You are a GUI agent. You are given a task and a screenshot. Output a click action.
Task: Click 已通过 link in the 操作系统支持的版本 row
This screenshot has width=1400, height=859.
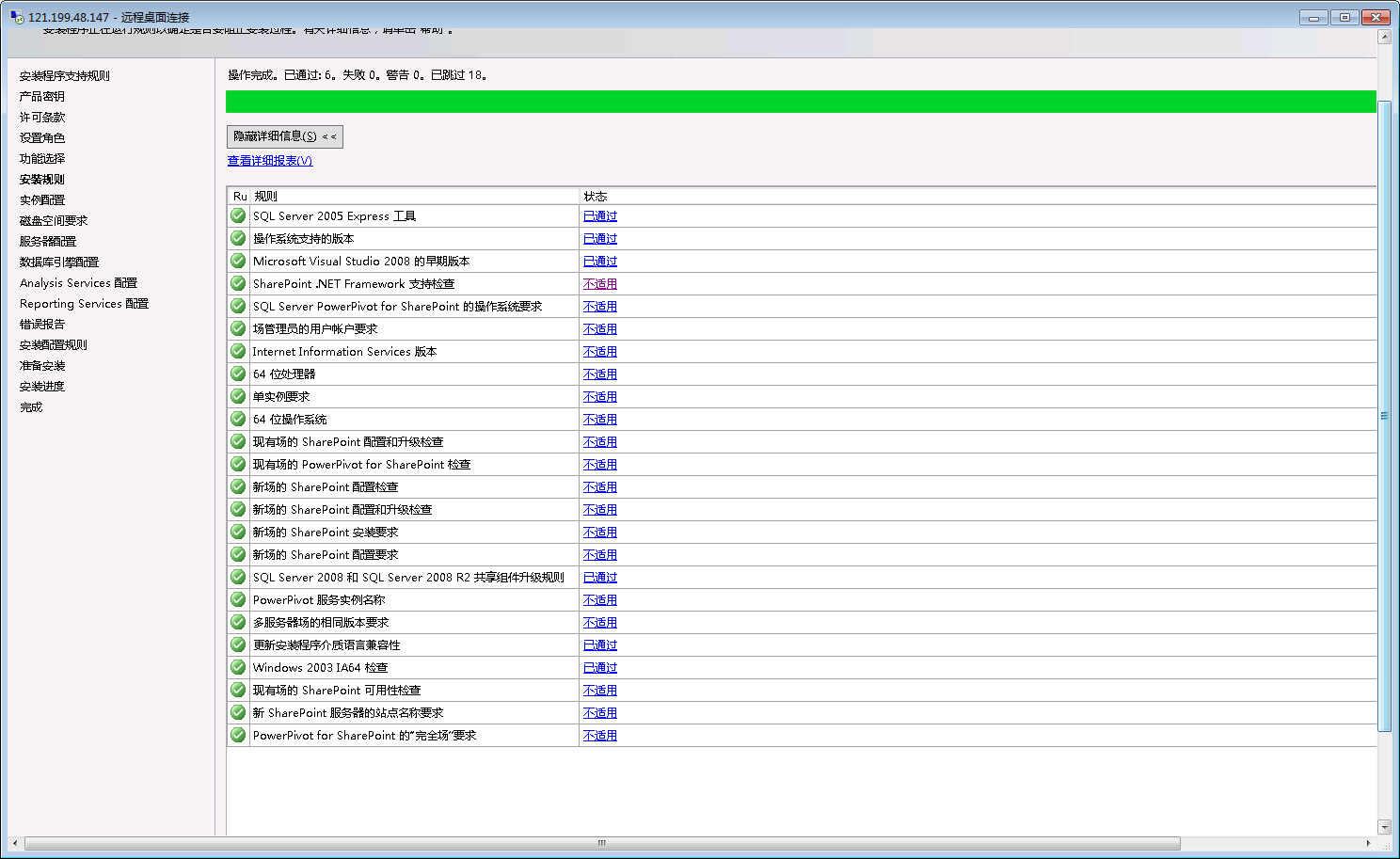(x=600, y=239)
